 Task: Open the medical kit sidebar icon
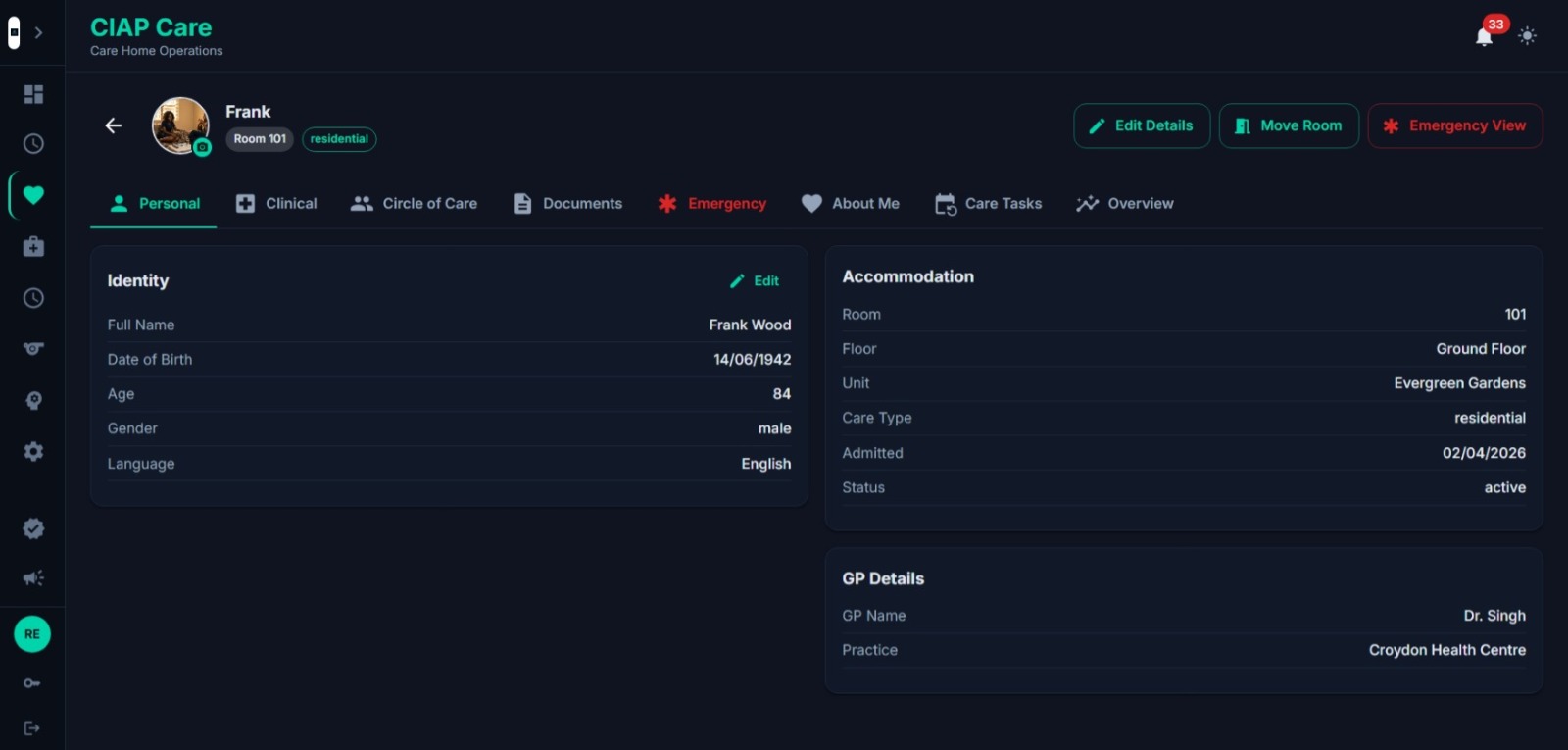[33, 246]
